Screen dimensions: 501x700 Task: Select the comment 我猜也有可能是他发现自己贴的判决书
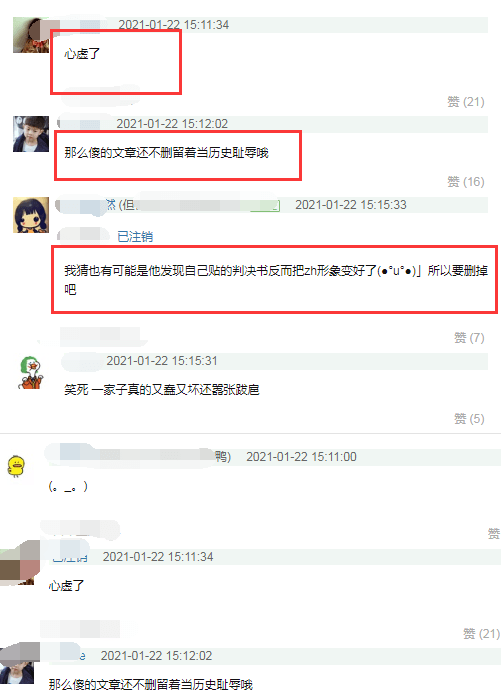tap(276, 280)
